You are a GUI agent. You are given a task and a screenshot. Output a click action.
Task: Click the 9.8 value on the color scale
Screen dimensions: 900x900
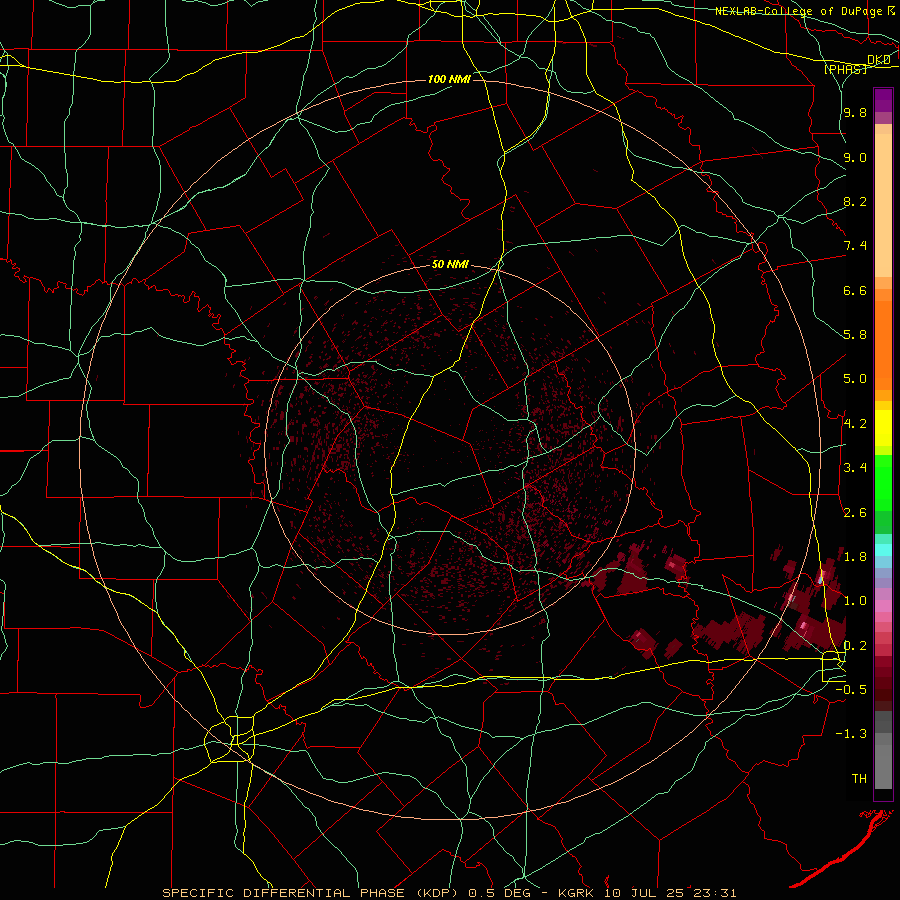click(855, 113)
